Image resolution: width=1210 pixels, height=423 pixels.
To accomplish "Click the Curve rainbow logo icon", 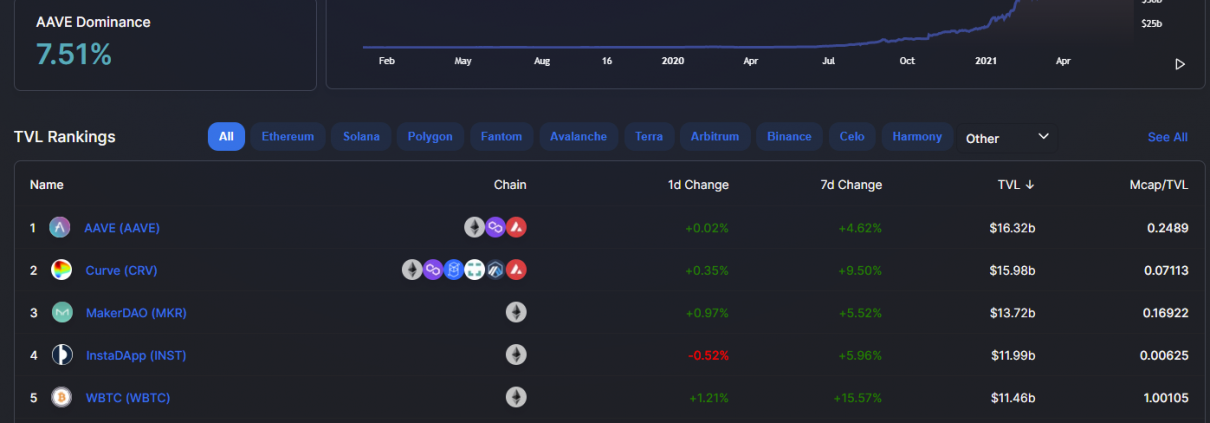I will (62, 270).
